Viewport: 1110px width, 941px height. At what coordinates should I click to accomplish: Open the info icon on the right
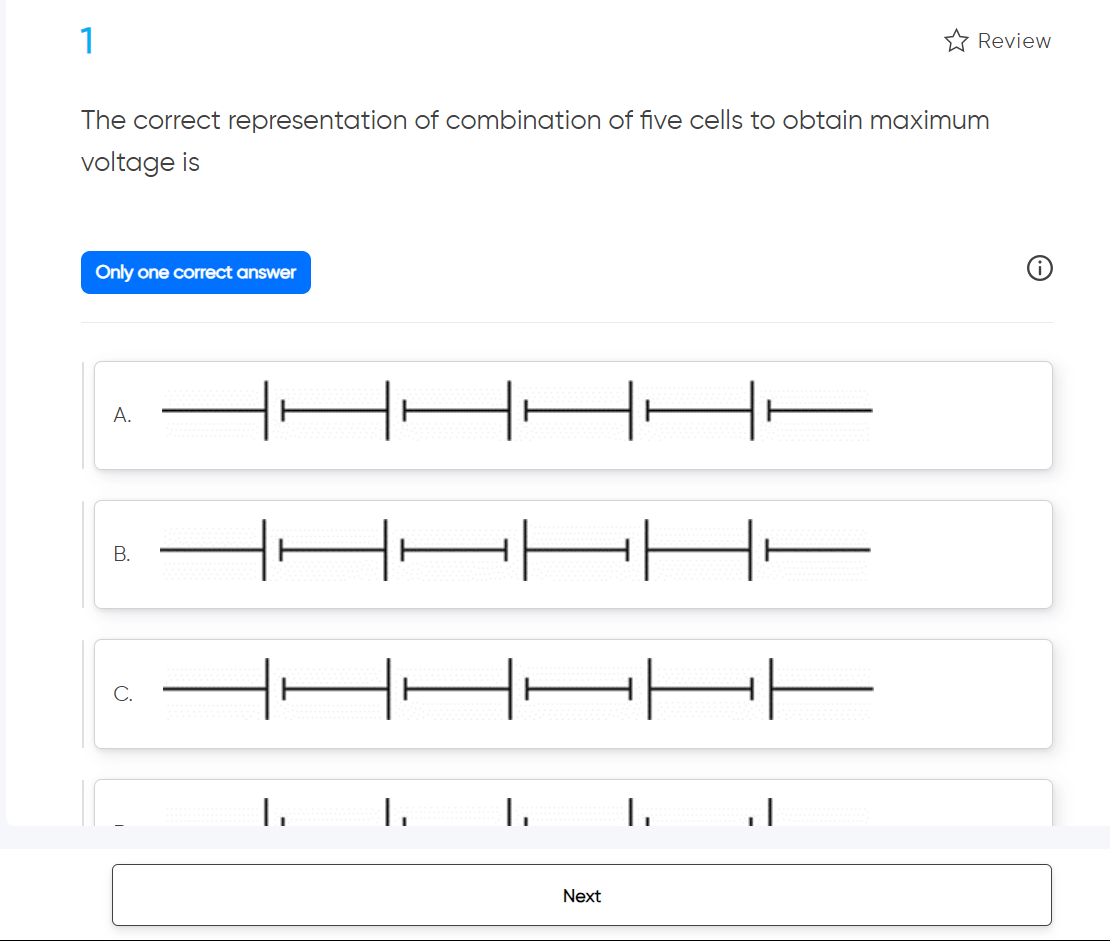pos(1039,269)
